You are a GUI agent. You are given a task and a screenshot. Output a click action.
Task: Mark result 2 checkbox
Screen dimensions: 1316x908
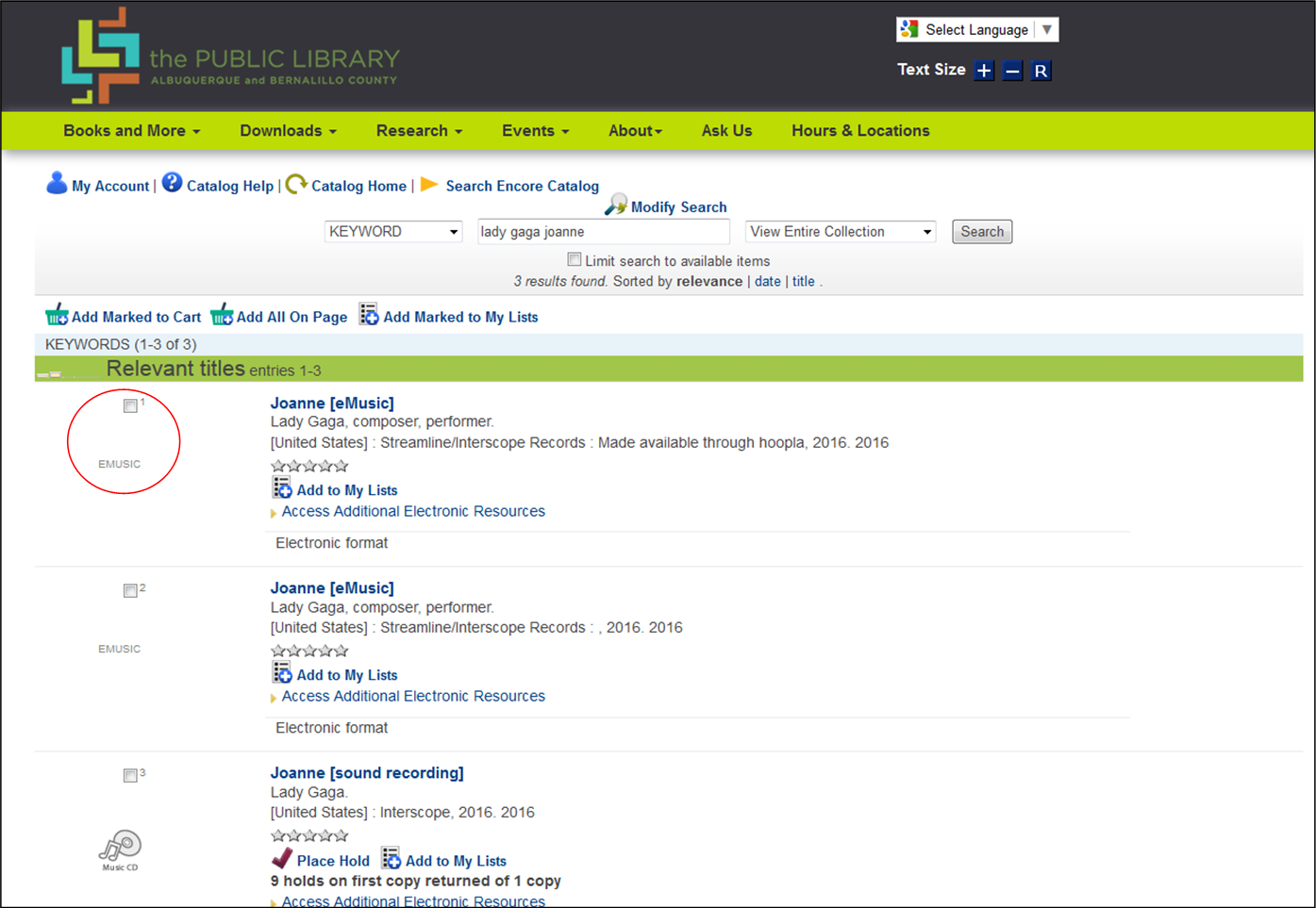(x=130, y=590)
